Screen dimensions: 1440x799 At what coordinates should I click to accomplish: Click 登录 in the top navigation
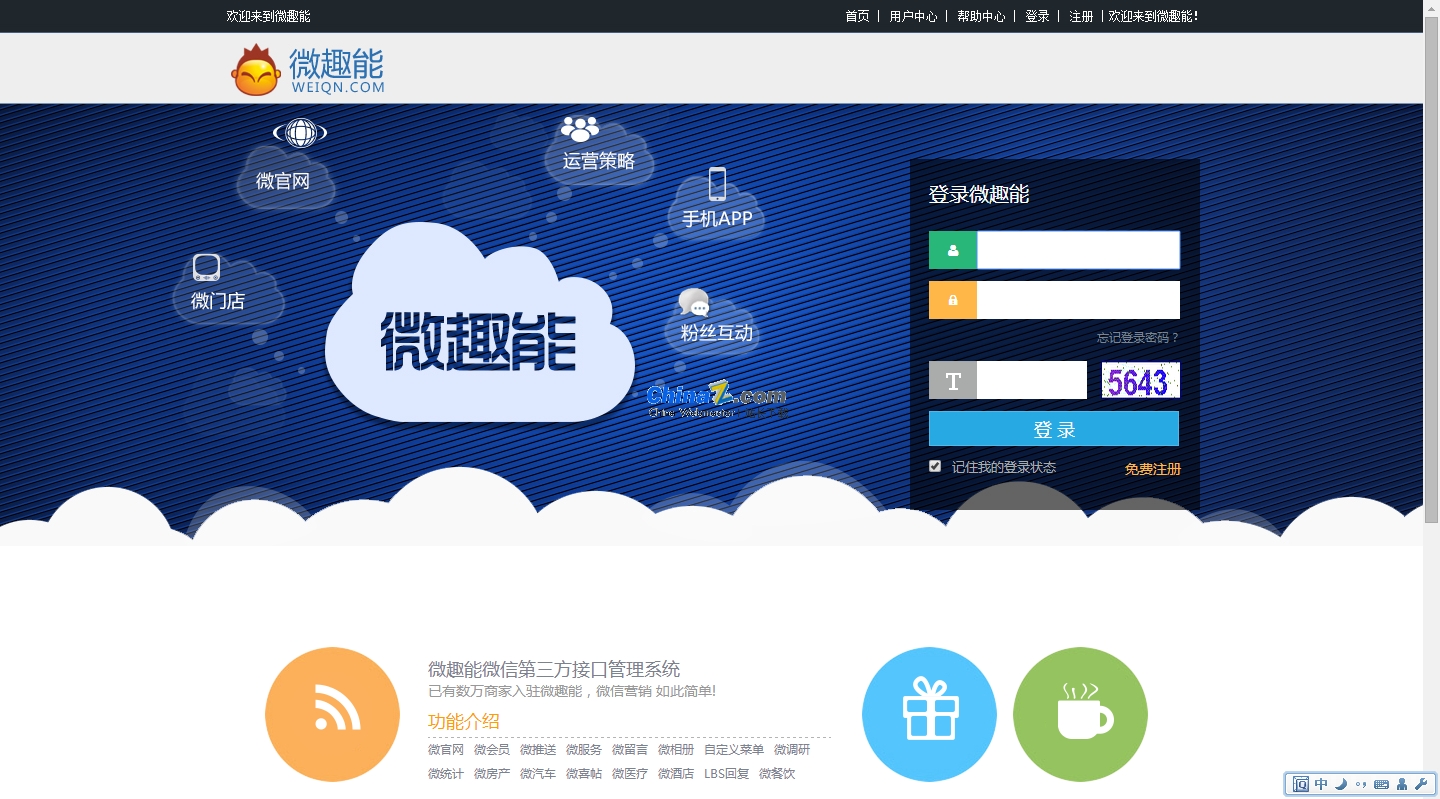pyautogui.click(x=1037, y=16)
